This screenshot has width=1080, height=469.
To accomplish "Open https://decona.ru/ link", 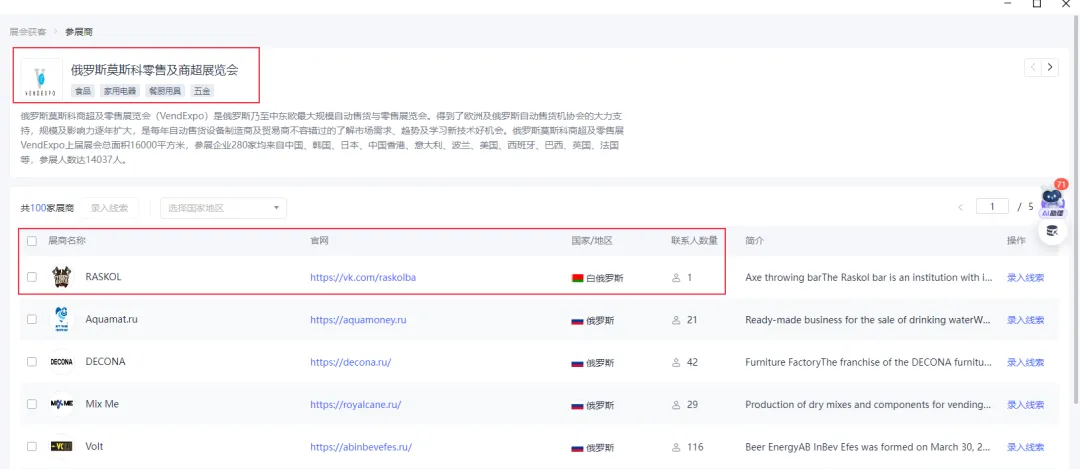I will (x=351, y=362).
